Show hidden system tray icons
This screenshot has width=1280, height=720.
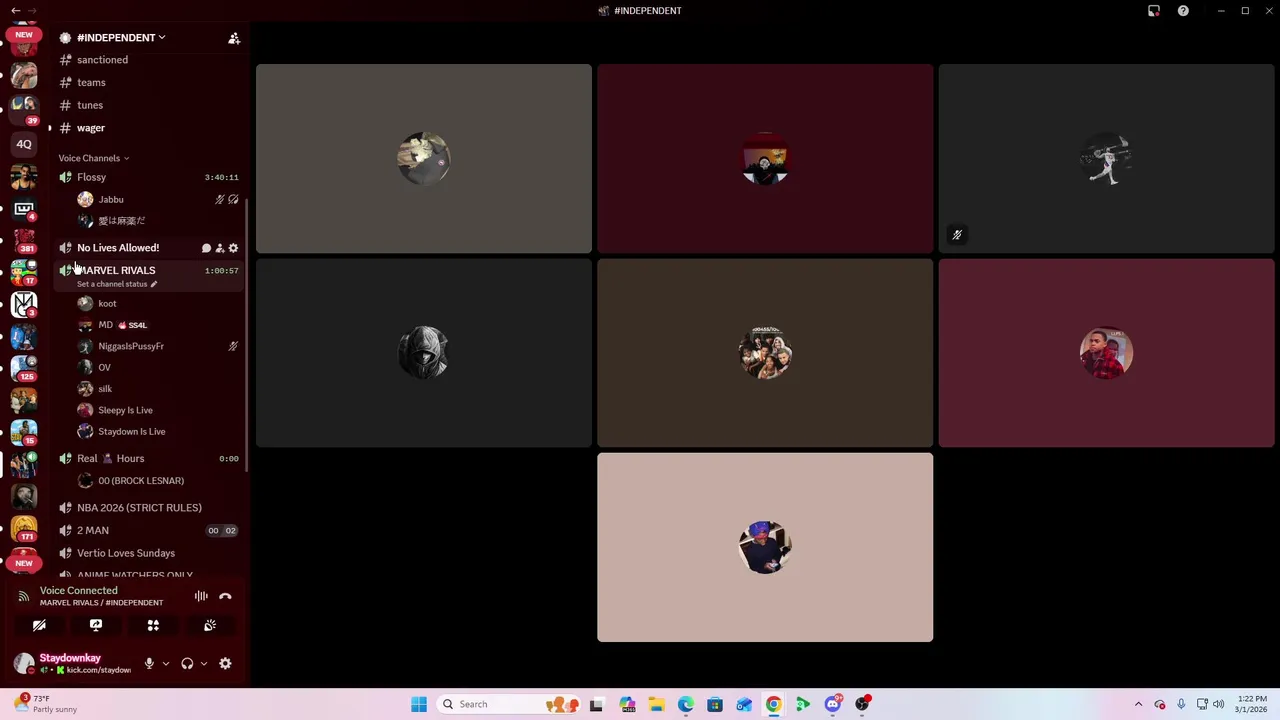coord(1138,704)
